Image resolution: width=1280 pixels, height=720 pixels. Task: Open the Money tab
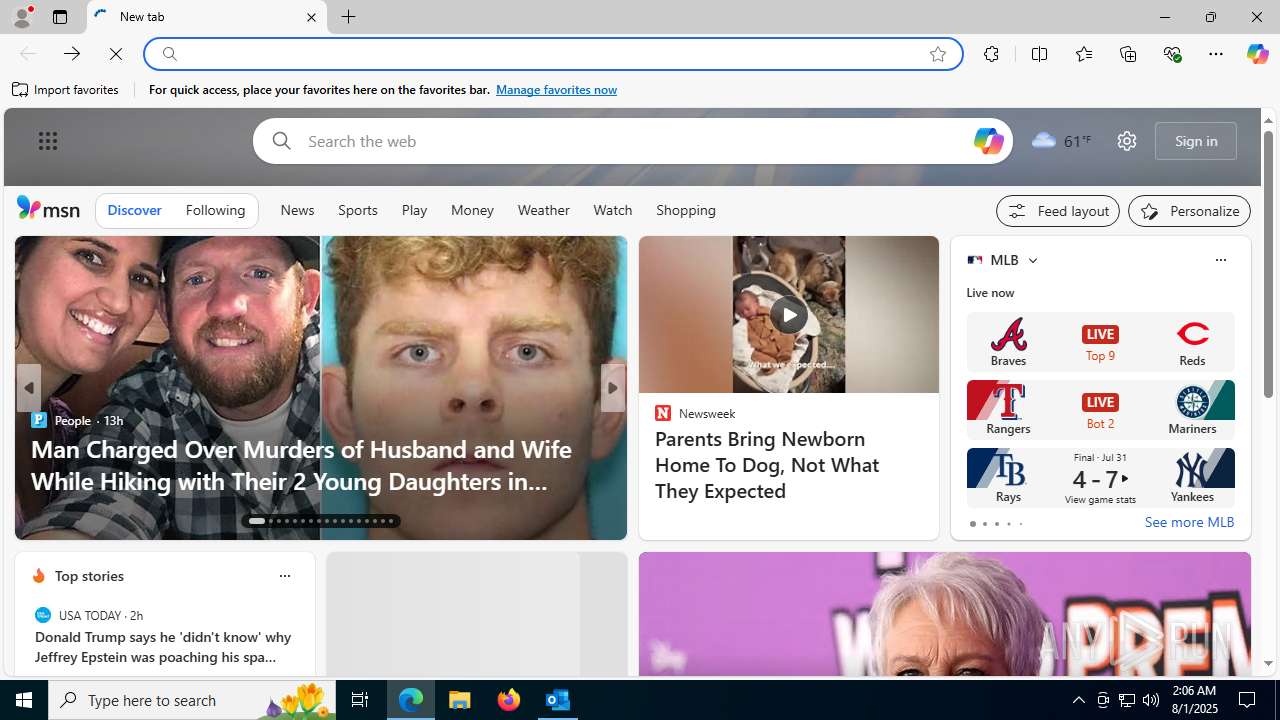(472, 211)
